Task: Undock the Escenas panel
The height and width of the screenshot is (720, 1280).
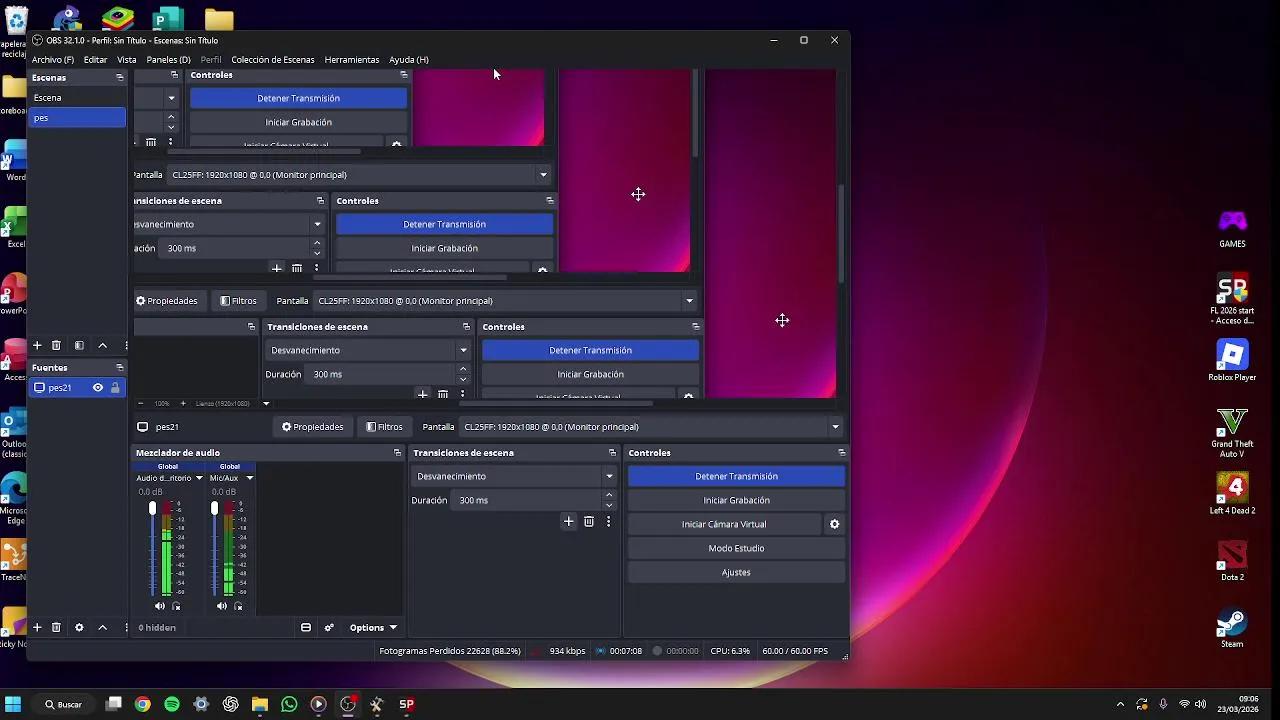Action: (x=120, y=77)
